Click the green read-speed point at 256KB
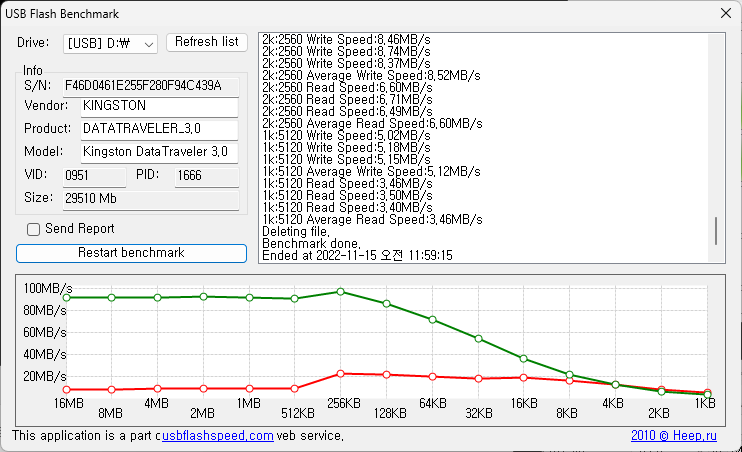Screen dimensions: 742x452 (340, 292)
